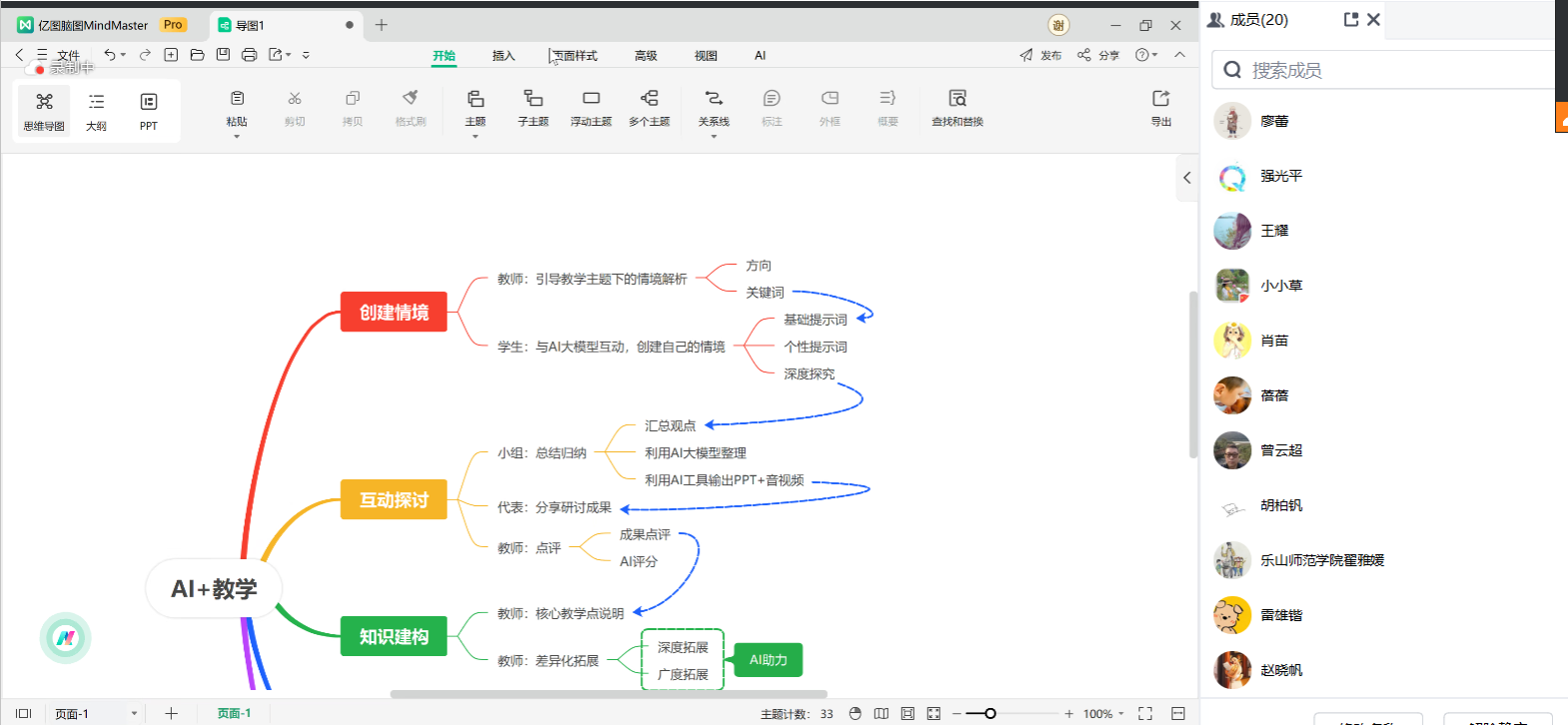Screen dimensions: 1568x725
Task: Open the Insert (插入) ribbon tab
Action: pos(503,56)
